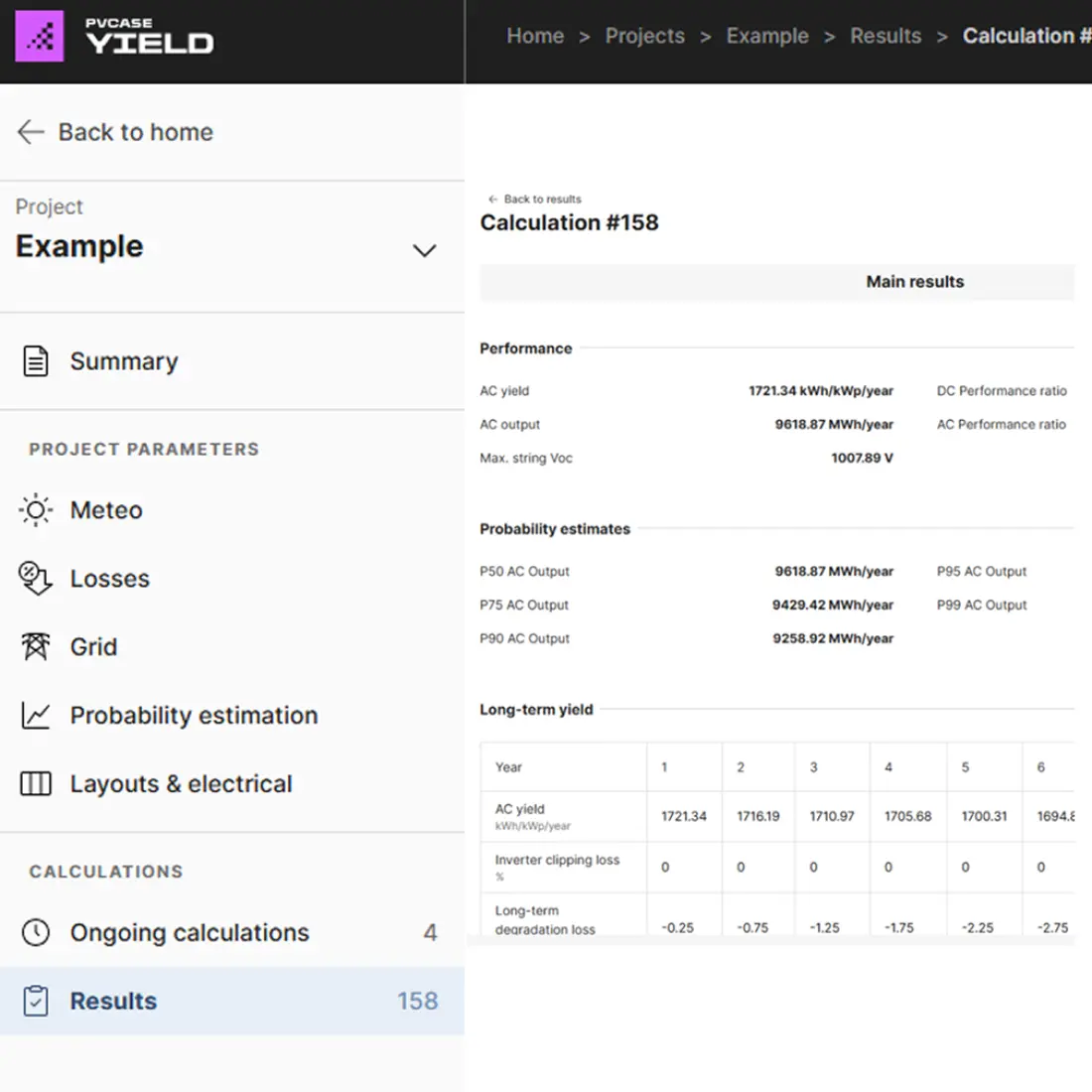Select the Ongoing calculations clock icon
This screenshot has width=1092, height=1092.
pyautogui.click(x=35, y=932)
